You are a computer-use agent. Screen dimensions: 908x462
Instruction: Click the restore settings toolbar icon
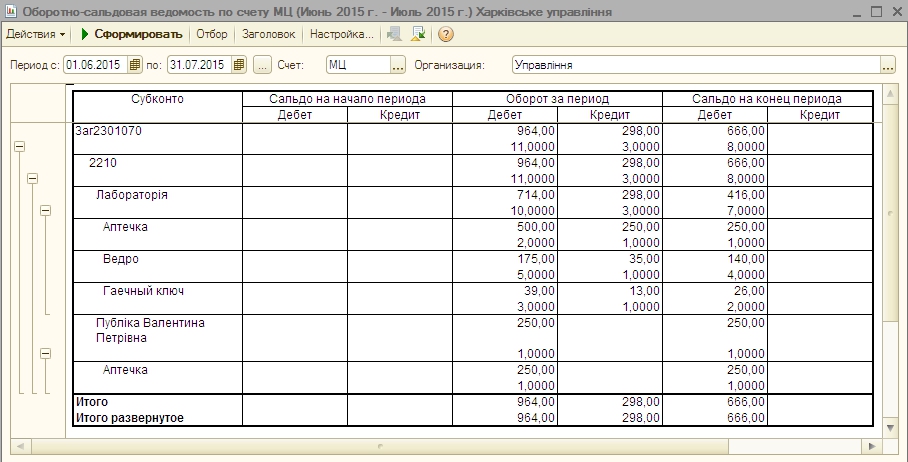[394, 34]
